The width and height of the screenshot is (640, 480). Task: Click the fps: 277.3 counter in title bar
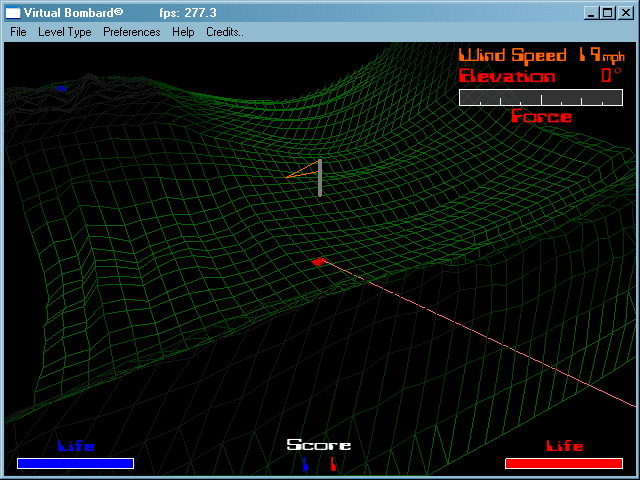coord(188,13)
